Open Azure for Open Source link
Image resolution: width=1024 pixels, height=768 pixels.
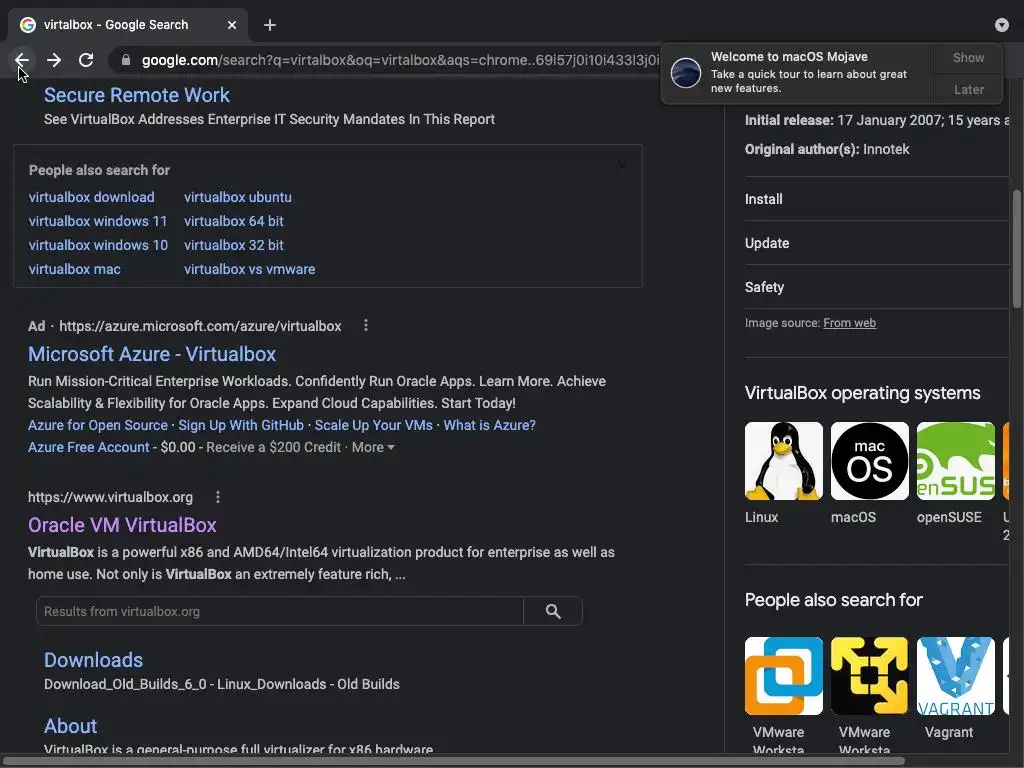pos(98,425)
